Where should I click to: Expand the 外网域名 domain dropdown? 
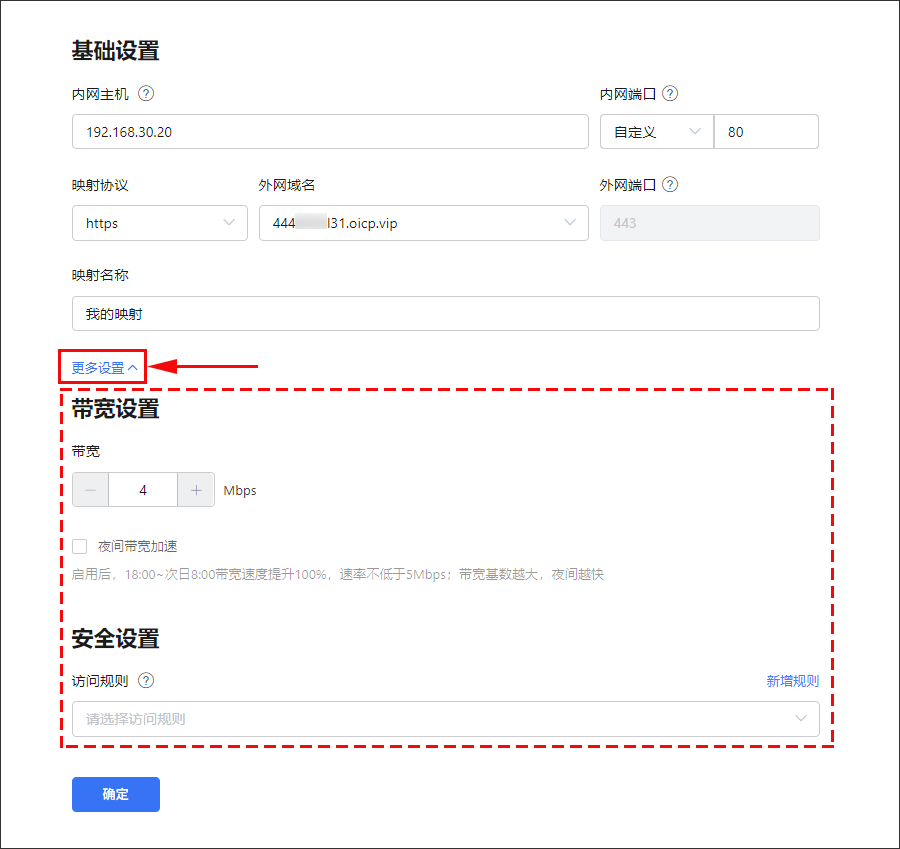tap(423, 223)
